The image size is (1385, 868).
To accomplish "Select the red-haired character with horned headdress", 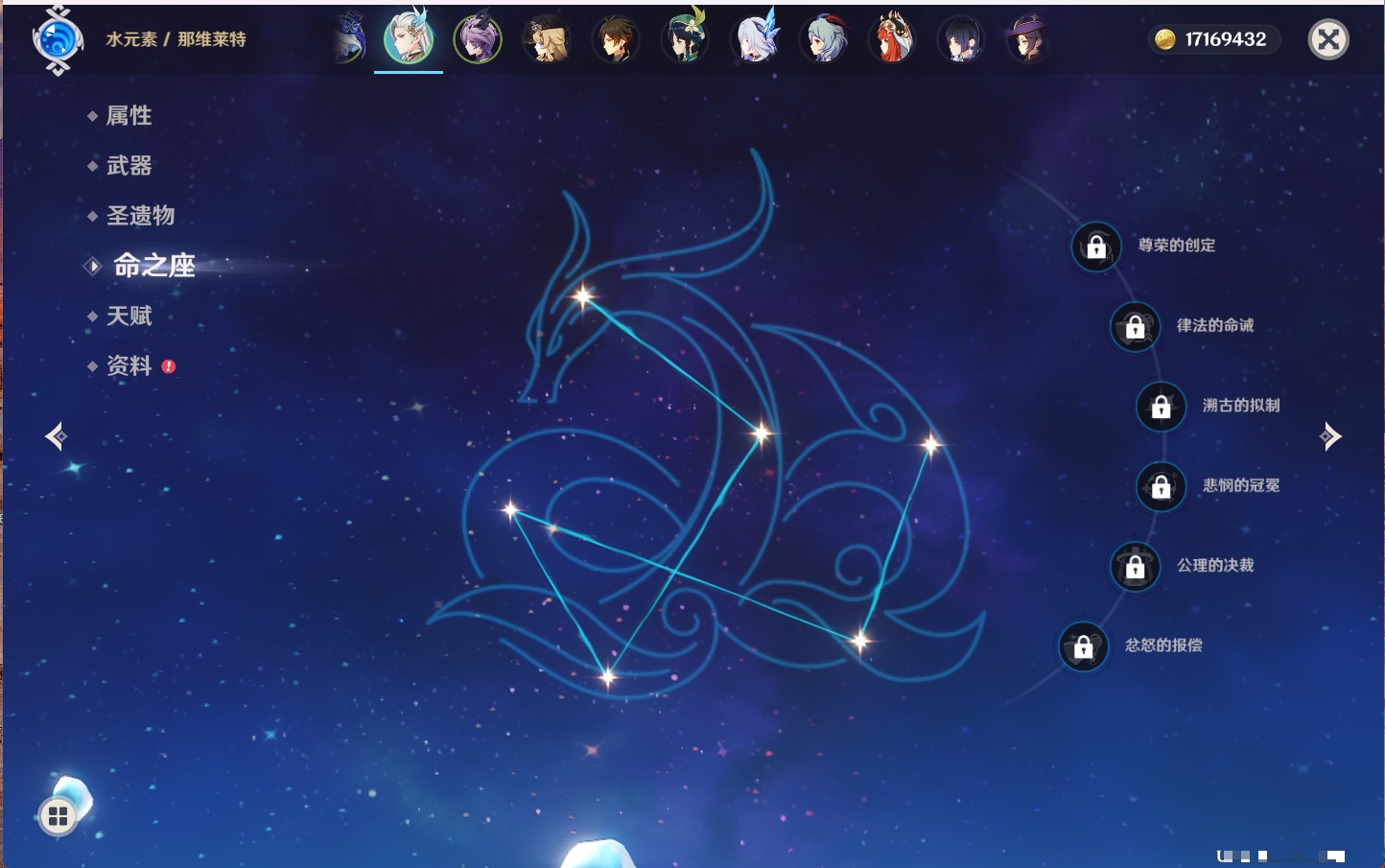I will pyautogui.click(x=893, y=39).
